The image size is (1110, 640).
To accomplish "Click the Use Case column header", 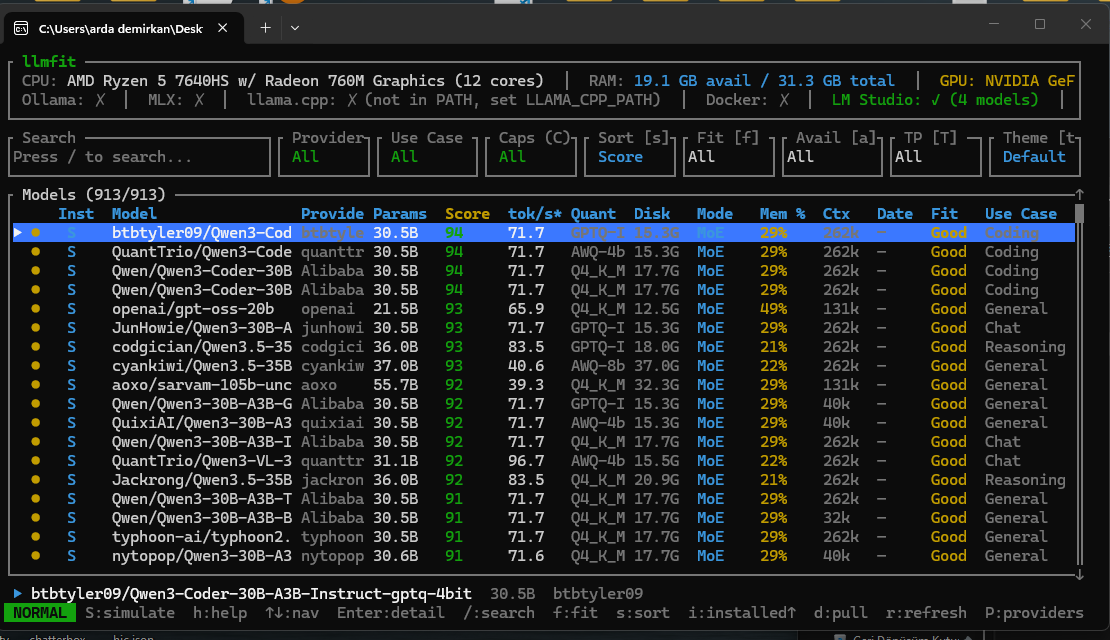I will [x=1021, y=214].
